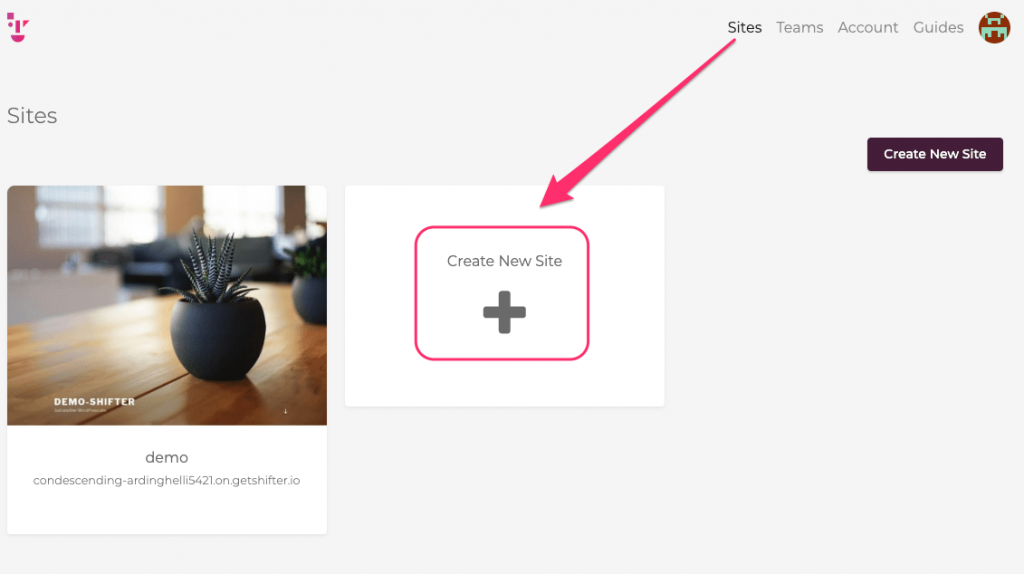Image resolution: width=1024 pixels, height=574 pixels.
Task: Click the Create New Site card label
Action: (x=504, y=261)
